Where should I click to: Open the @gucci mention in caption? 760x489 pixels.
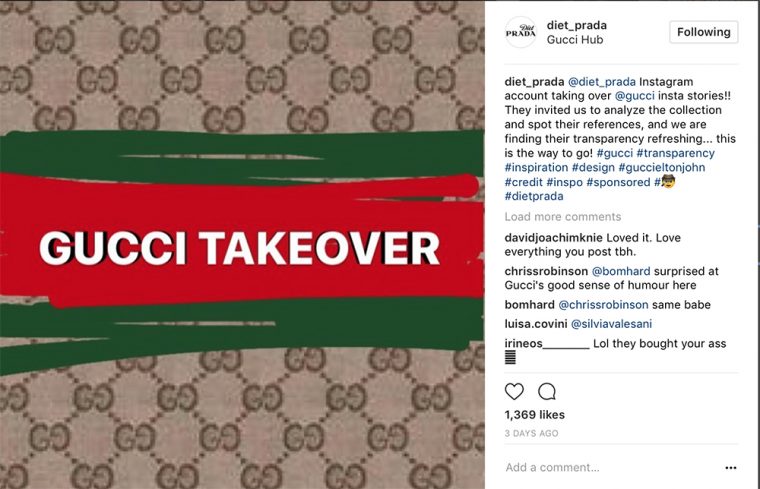click(x=634, y=96)
